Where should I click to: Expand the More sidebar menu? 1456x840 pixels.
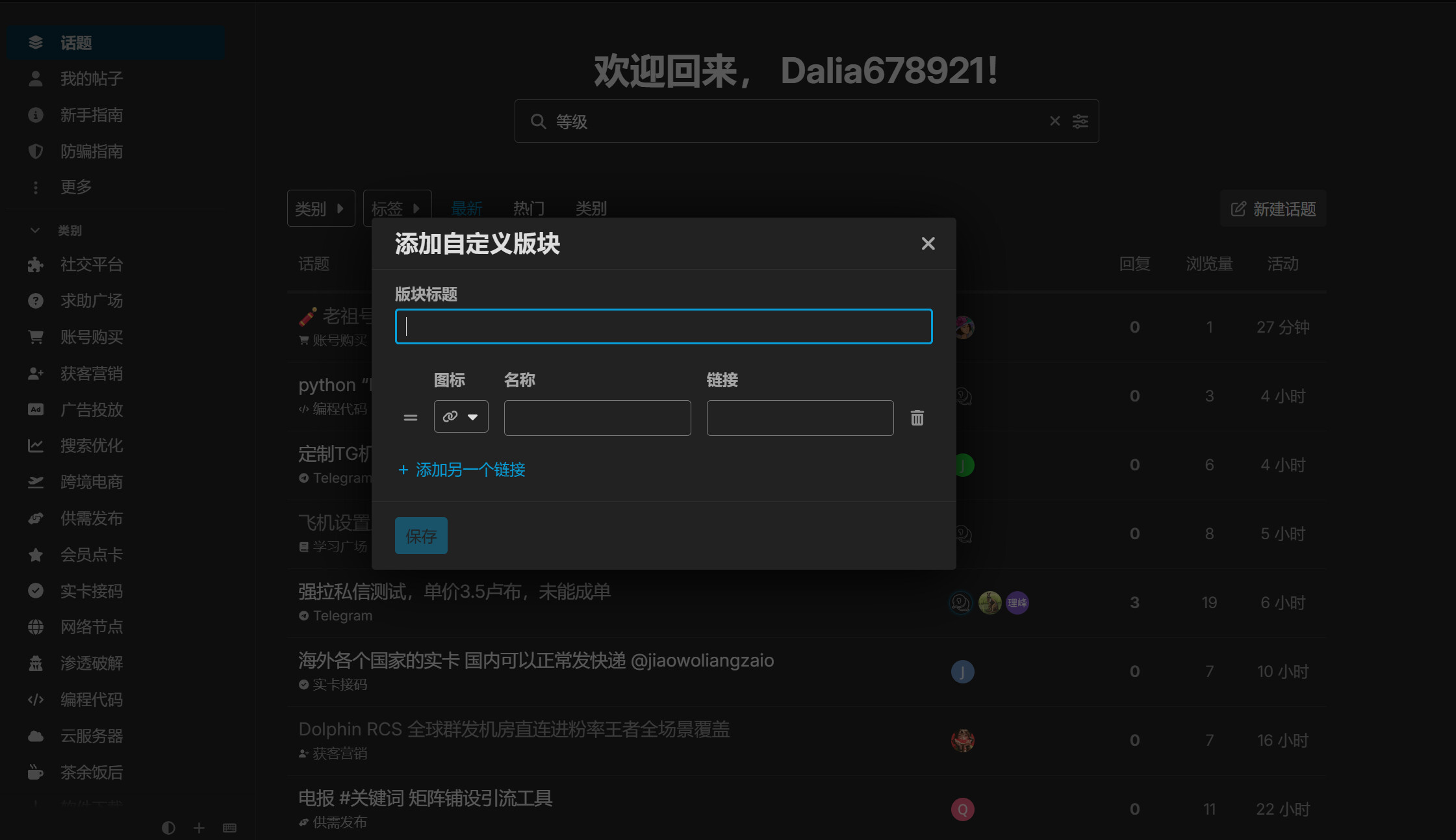point(75,187)
